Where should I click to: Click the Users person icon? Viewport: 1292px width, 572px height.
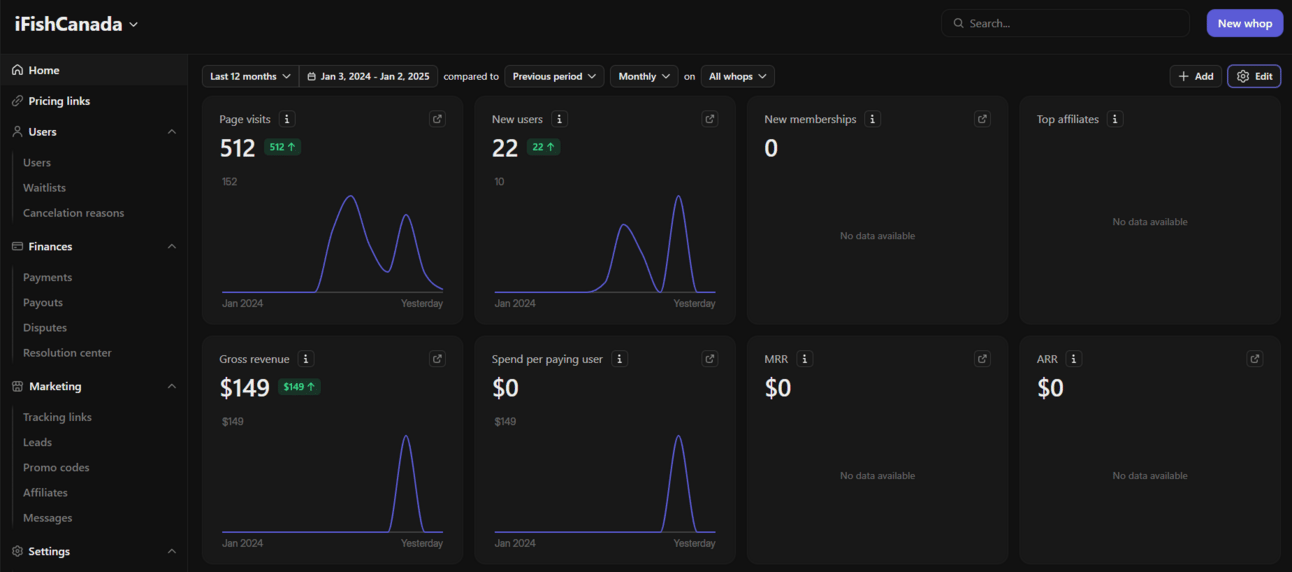pos(17,131)
